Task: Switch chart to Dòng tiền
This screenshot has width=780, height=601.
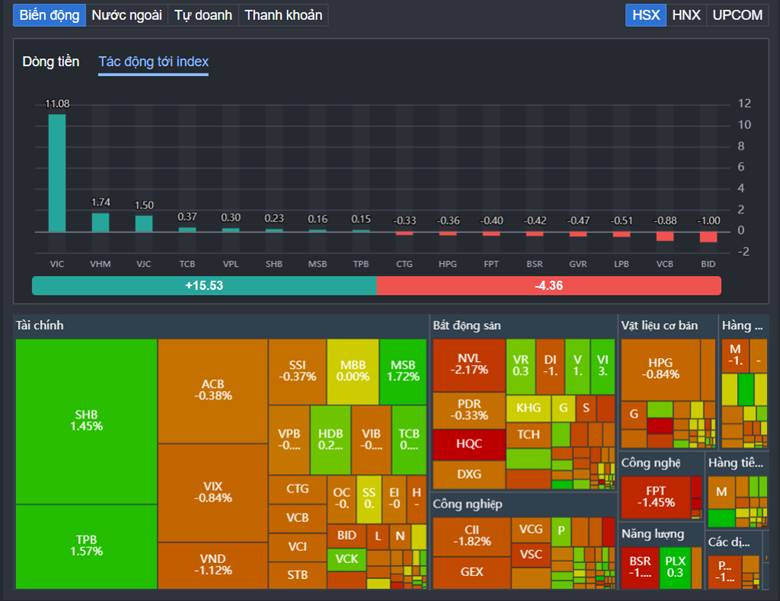Action: point(51,61)
